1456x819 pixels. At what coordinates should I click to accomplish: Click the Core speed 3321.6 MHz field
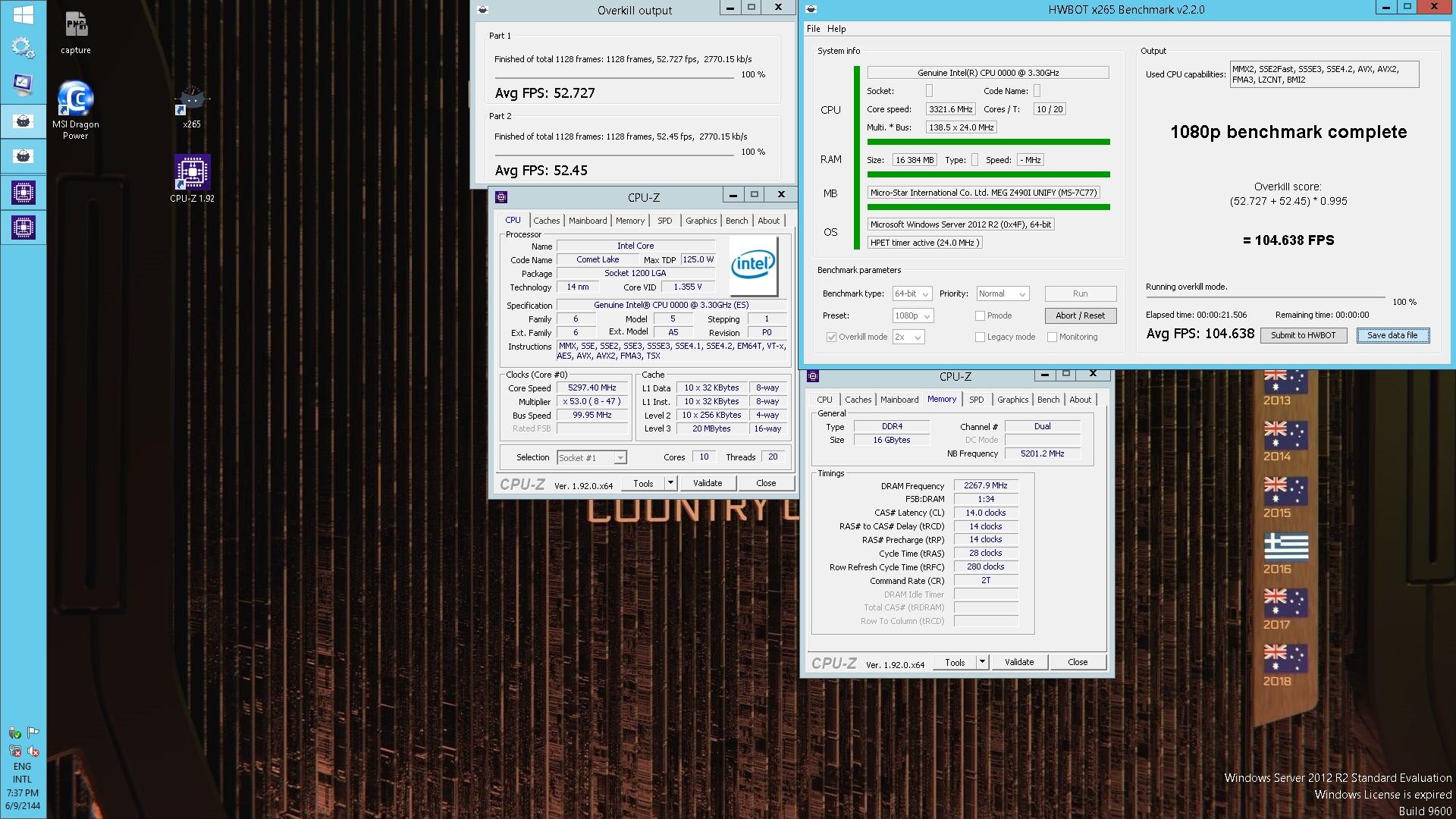tap(951, 109)
